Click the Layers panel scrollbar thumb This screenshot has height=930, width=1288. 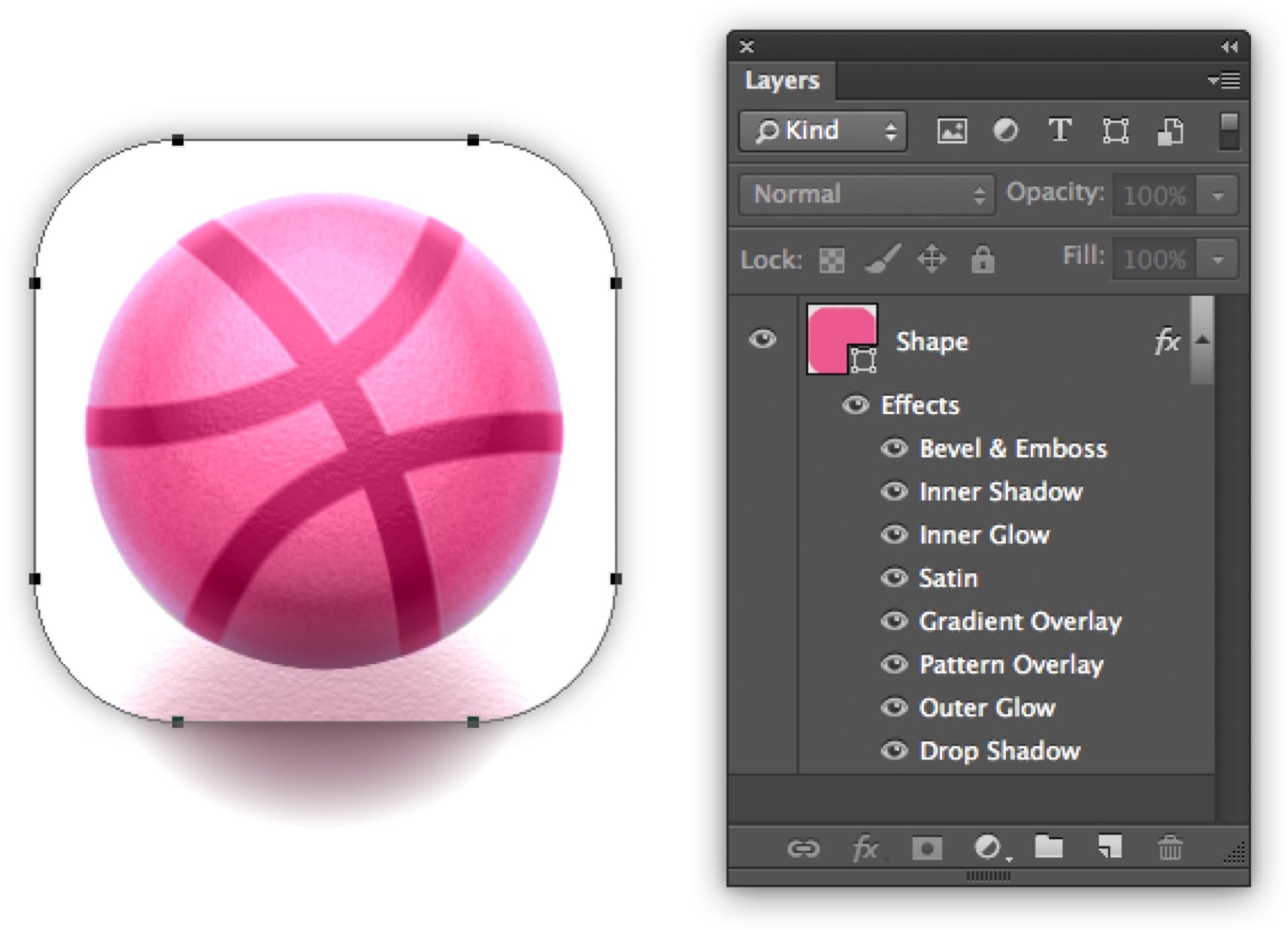(x=1203, y=339)
